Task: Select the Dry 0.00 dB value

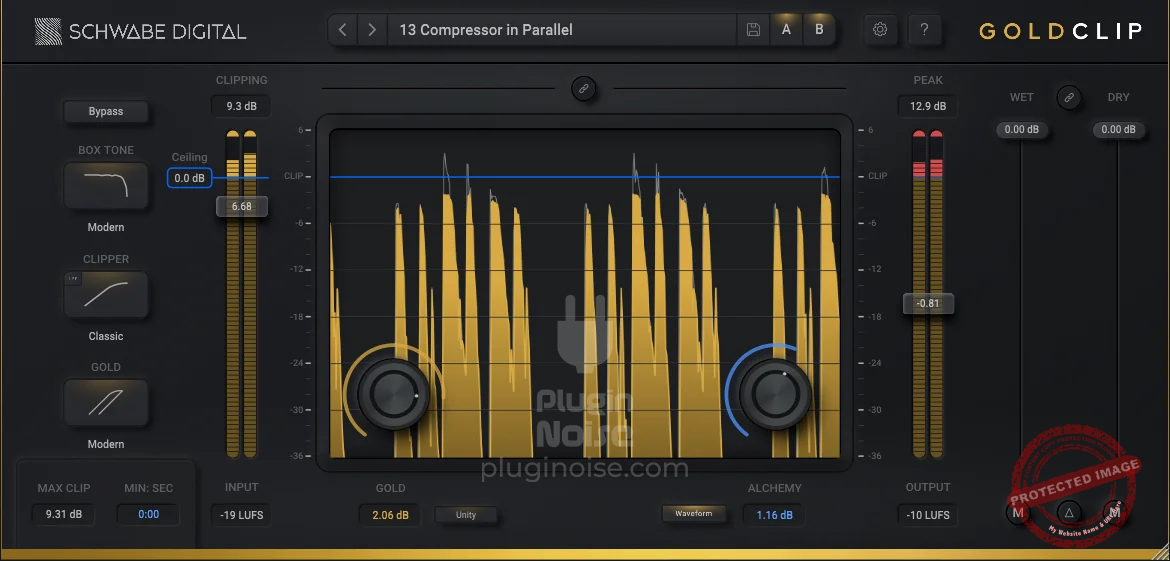Action: 1119,130
